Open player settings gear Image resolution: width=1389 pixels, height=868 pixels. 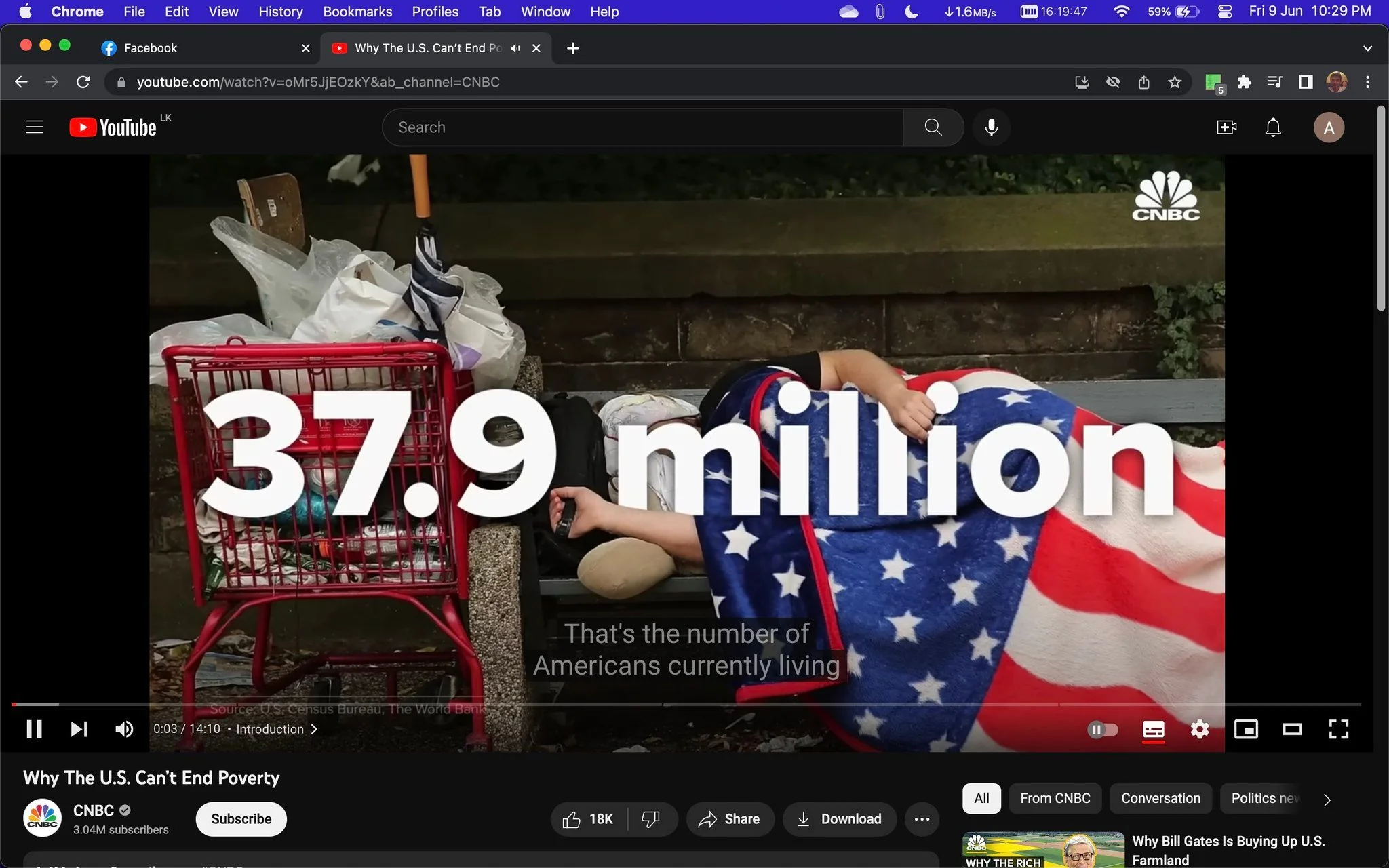[x=1200, y=730]
